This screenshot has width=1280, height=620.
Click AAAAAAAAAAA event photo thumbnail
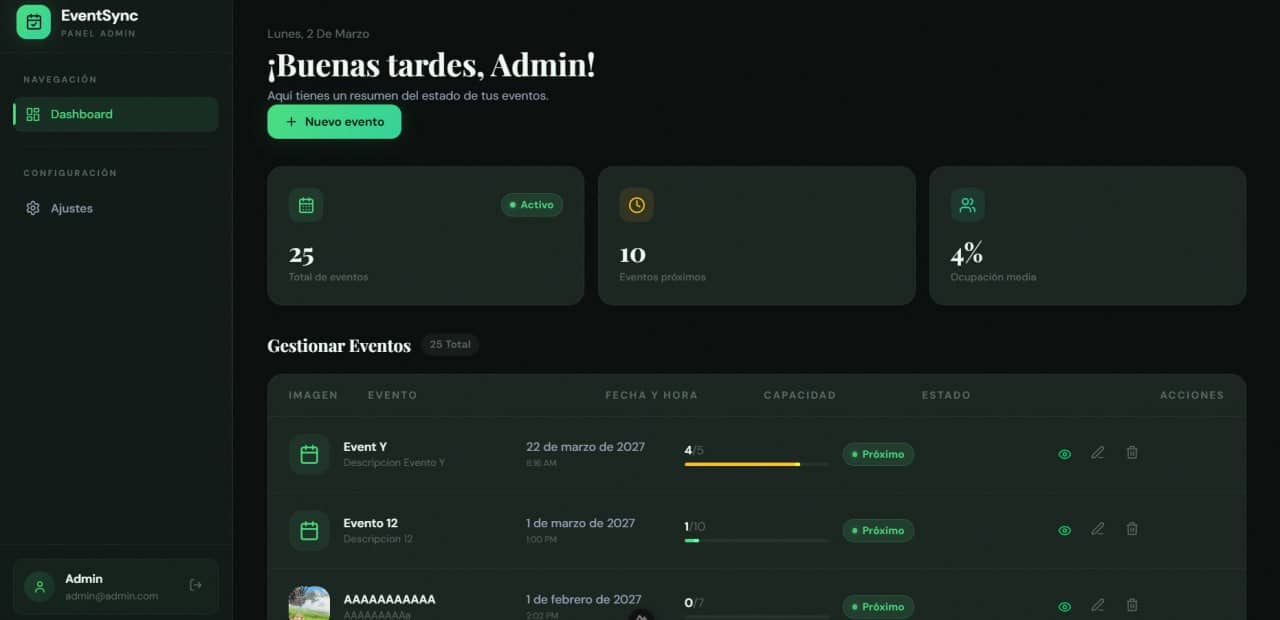coord(309,603)
